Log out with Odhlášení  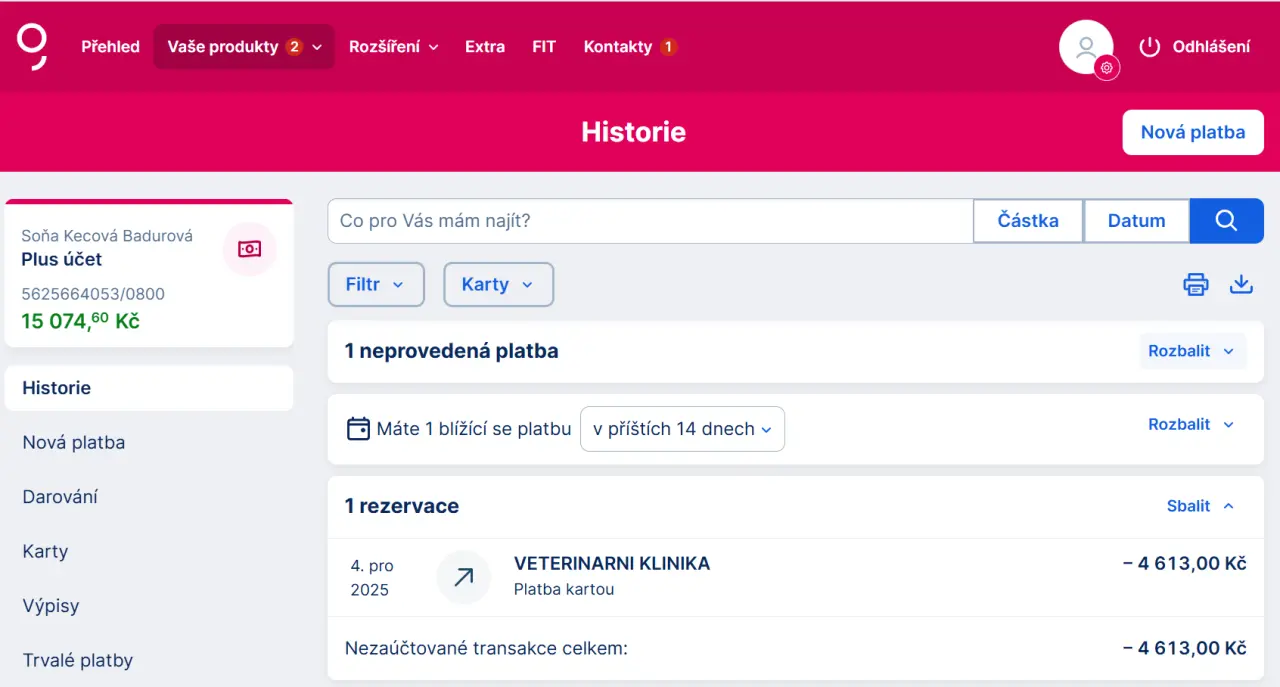point(1195,47)
